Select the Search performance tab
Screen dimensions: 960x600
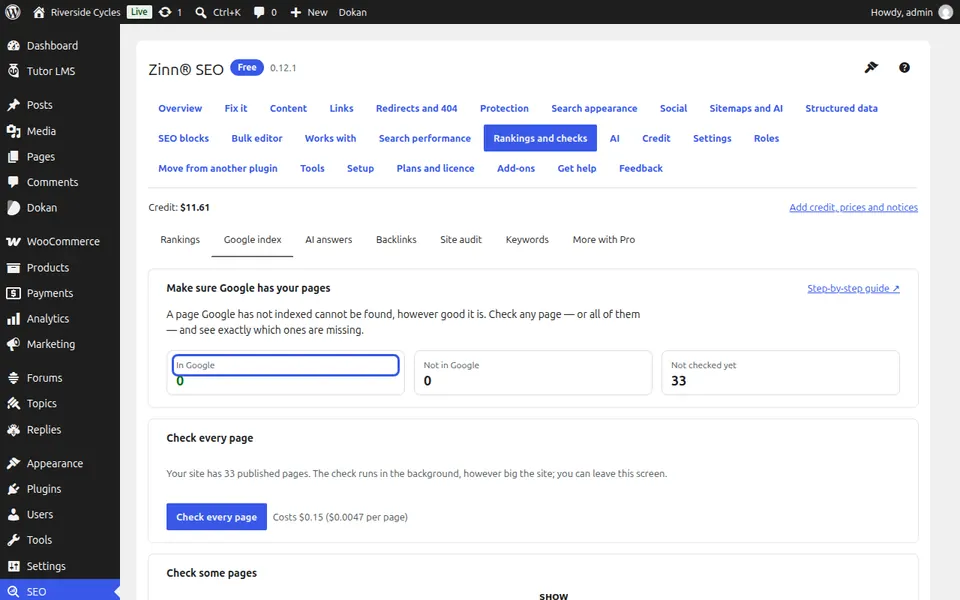(425, 138)
